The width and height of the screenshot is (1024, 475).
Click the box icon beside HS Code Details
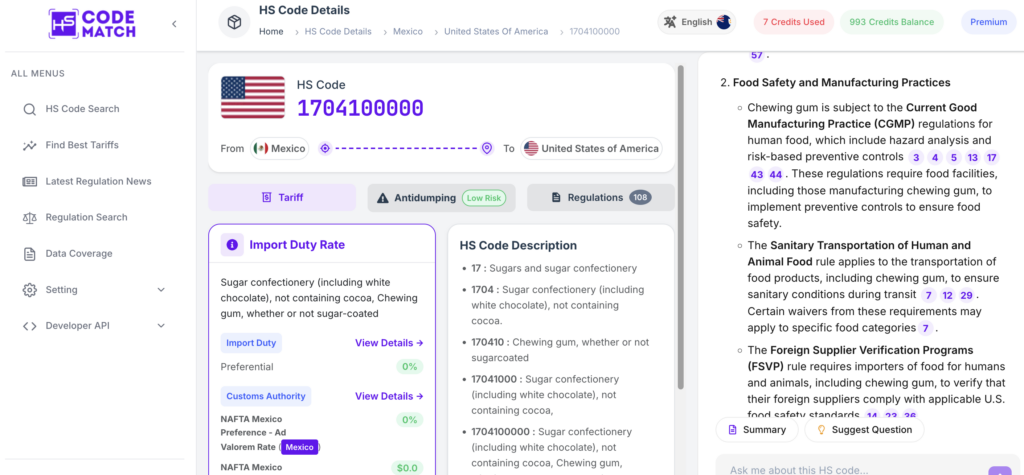click(234, 22)
